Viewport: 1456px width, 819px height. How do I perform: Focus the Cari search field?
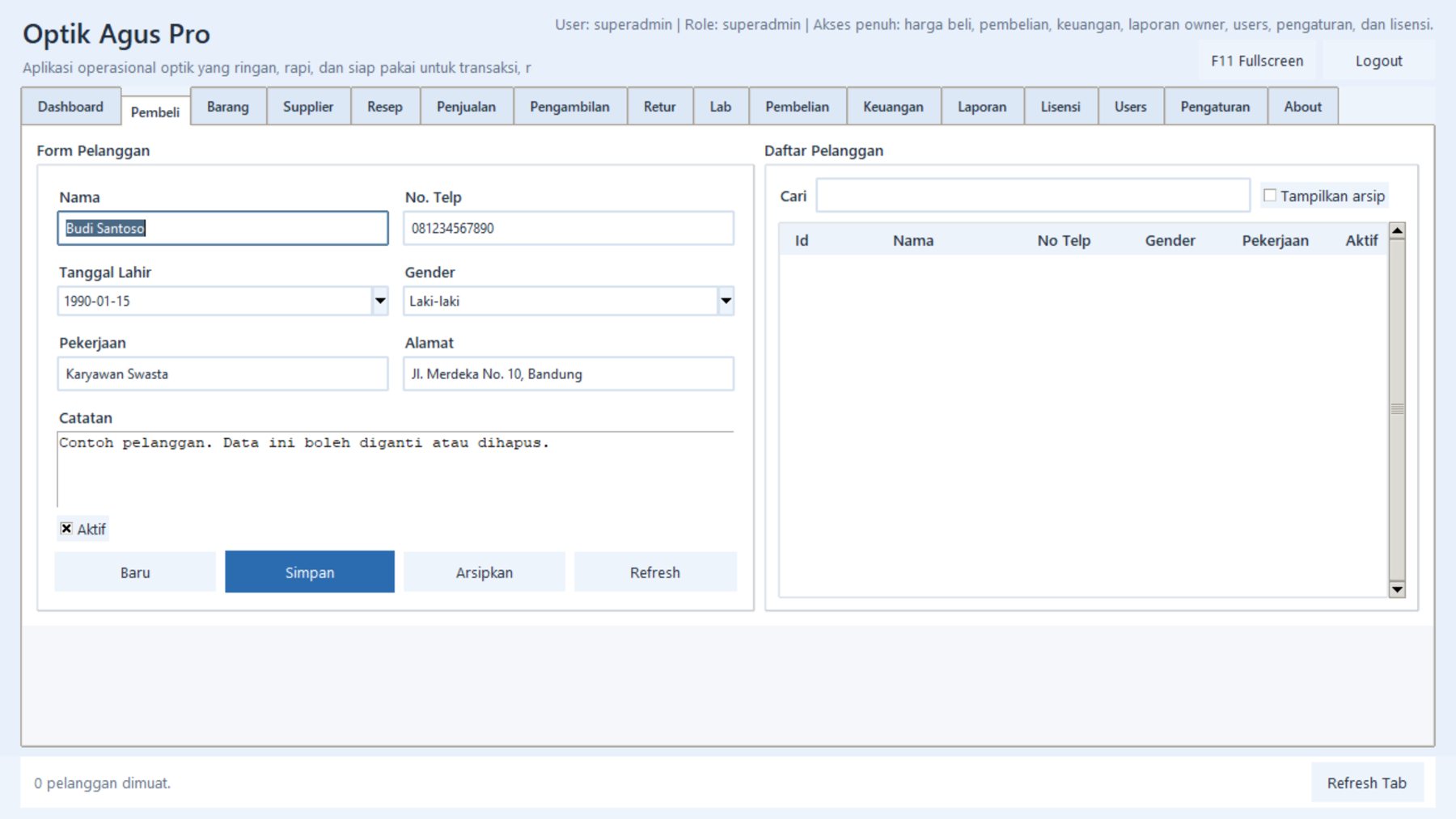[1032, 196]
